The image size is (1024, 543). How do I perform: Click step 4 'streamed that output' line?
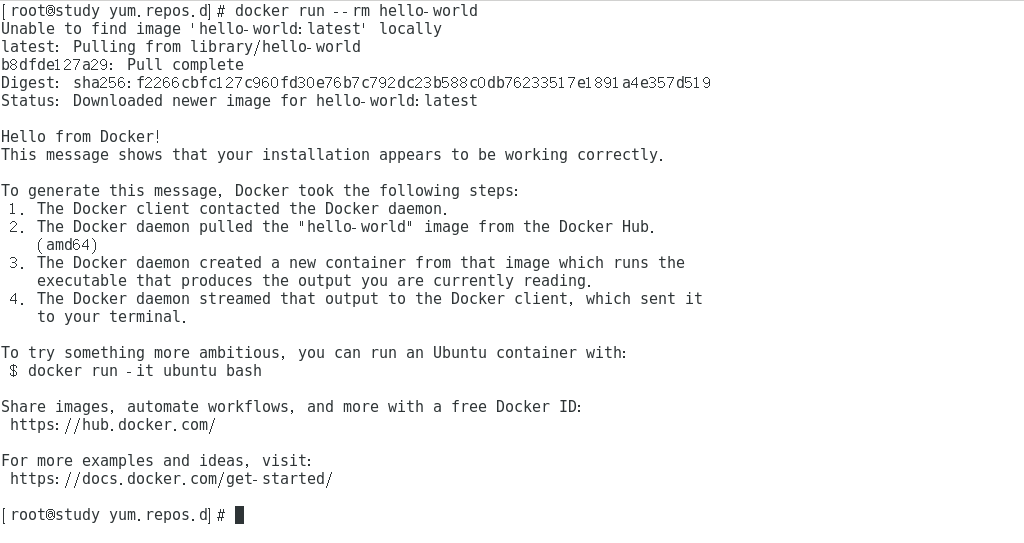tap(356, 299)
